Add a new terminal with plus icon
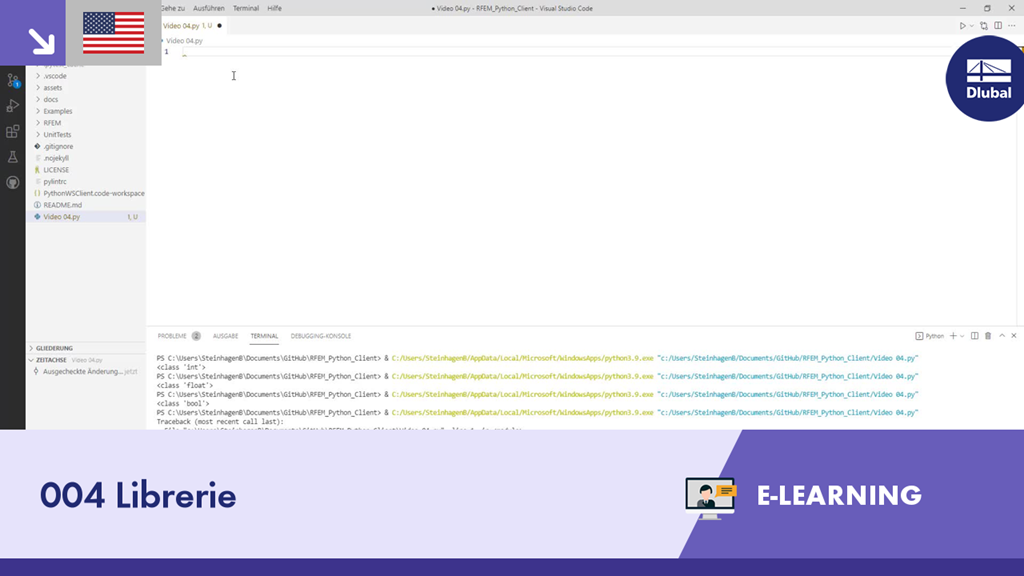The width and height of the screenshot is (1024, 576). [x=953, y=336]
